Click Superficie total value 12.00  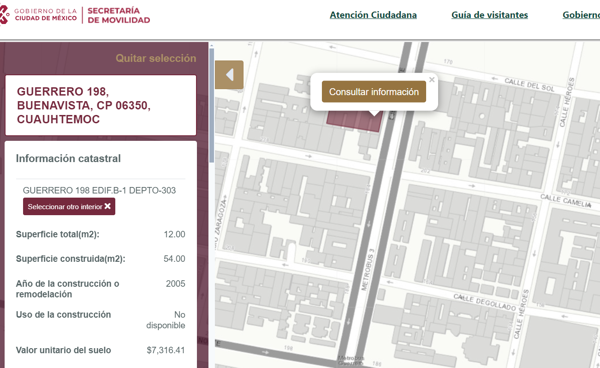[x=174, y=234]
